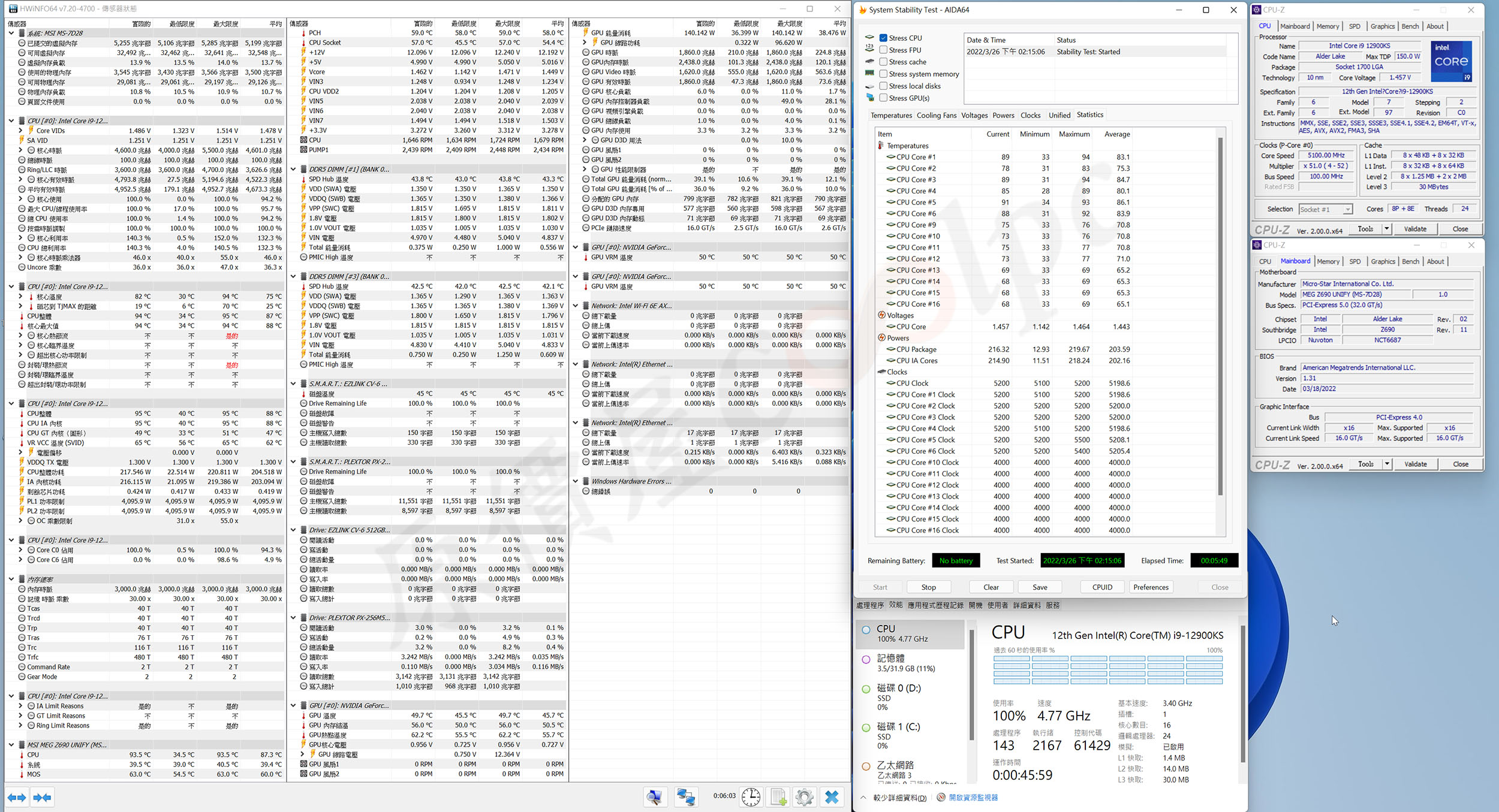Click the Temperatures category icon in AIDA64 statistics

coord(881,146)
